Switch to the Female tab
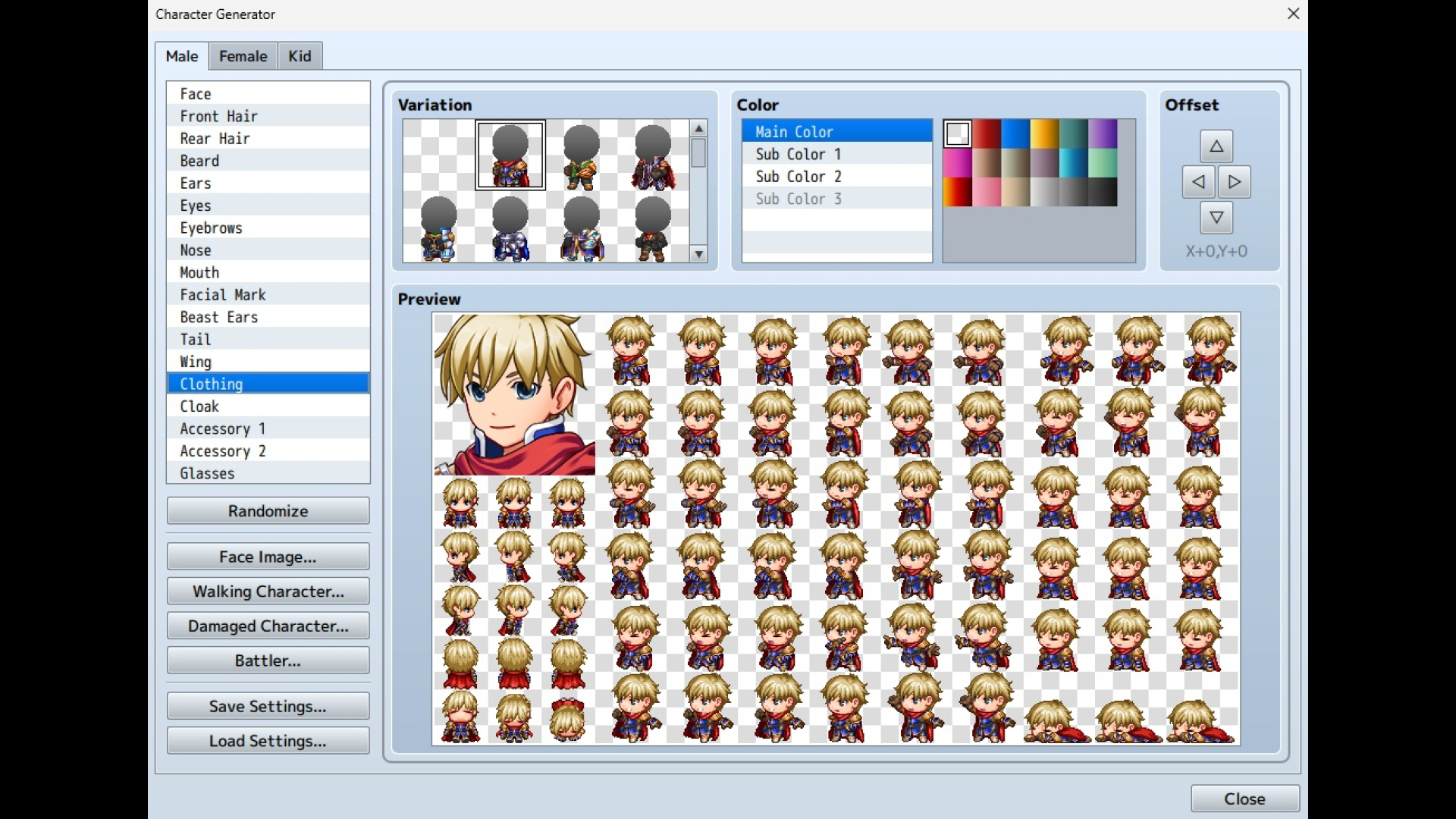 point(242,55)
